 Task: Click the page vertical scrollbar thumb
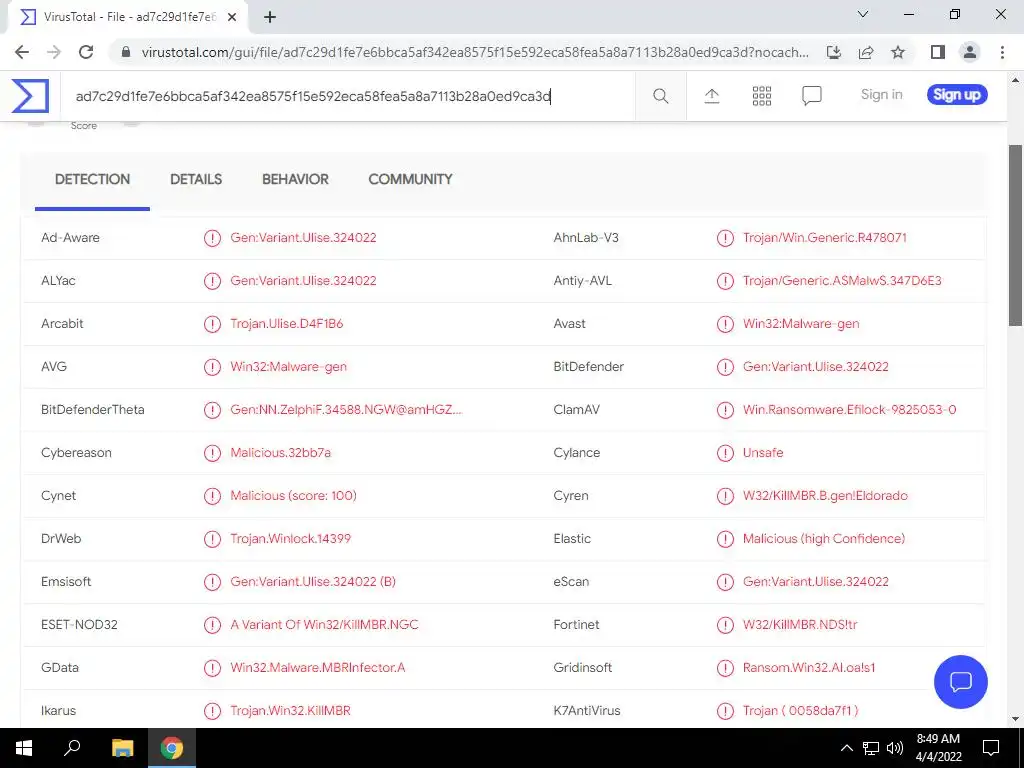[1016, 235]
